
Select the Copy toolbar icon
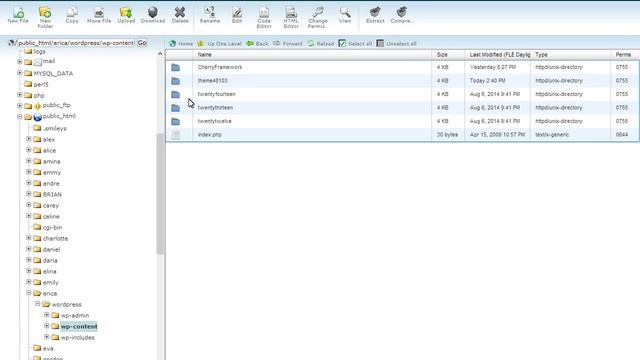coord(72,15)
